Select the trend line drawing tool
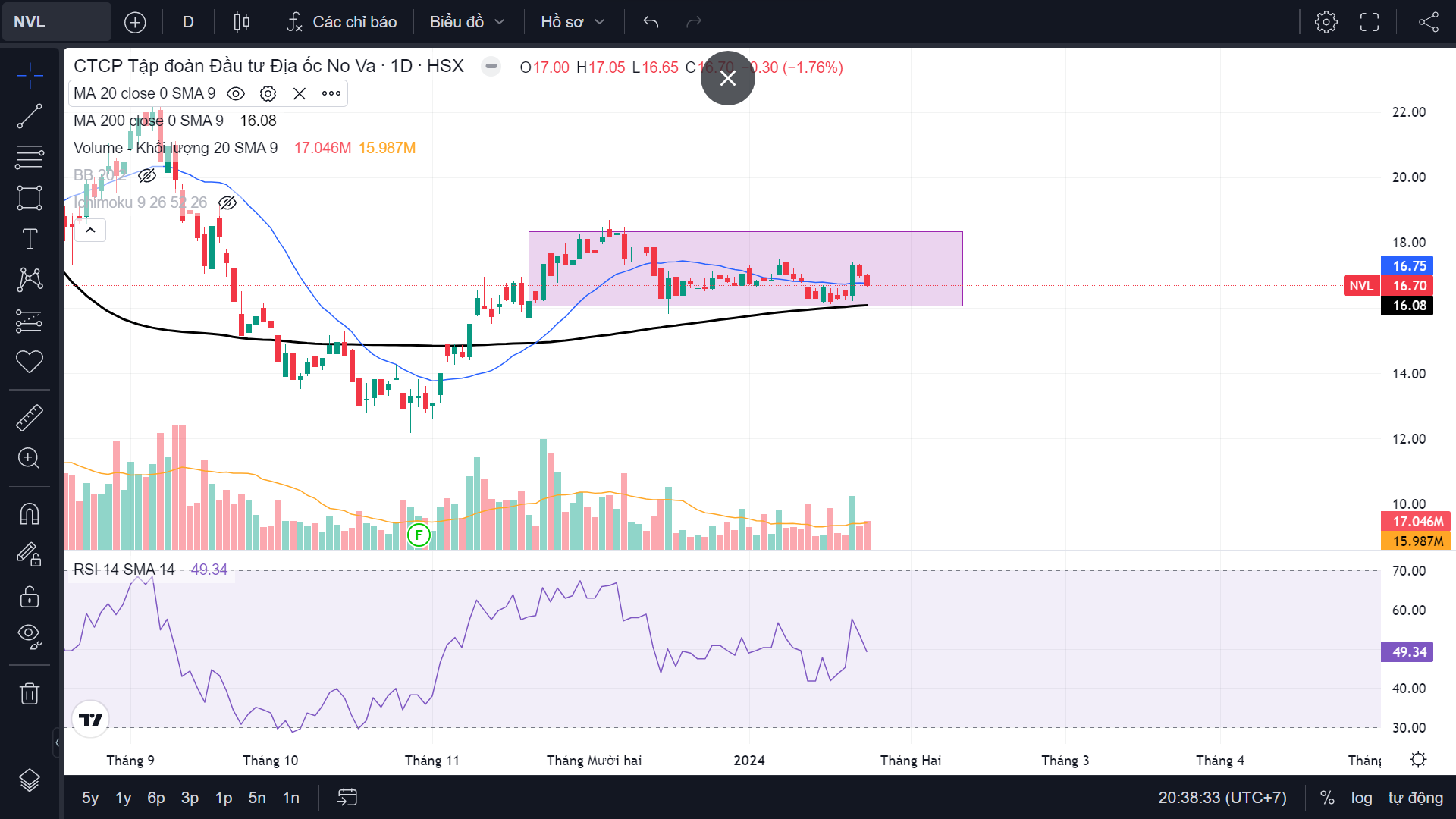Viewport: 1456px width, 819px height. pos(30,116)
